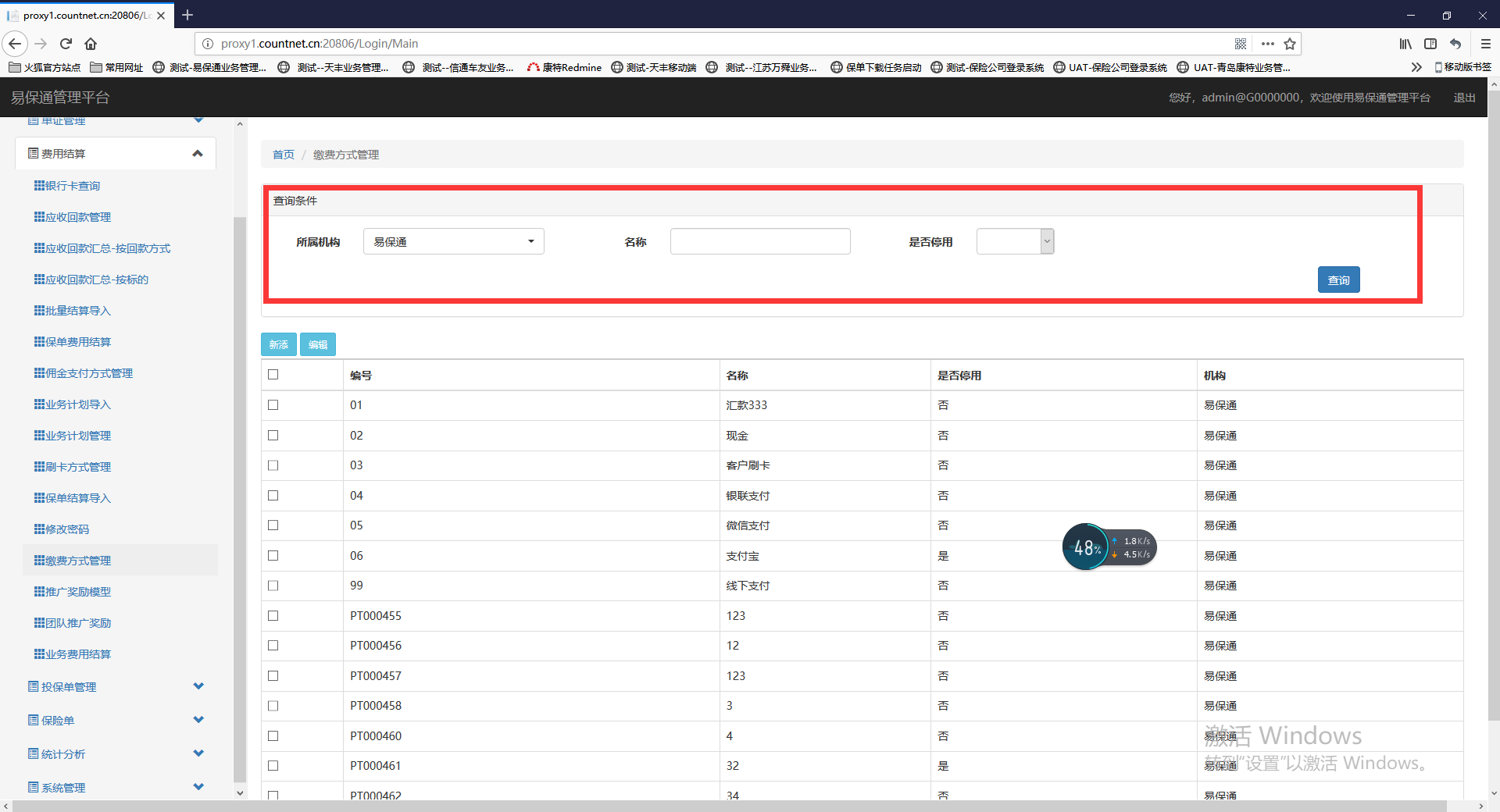Toggle the select-all checkbox in table header
1500x812 pixels.
point(273,375)
